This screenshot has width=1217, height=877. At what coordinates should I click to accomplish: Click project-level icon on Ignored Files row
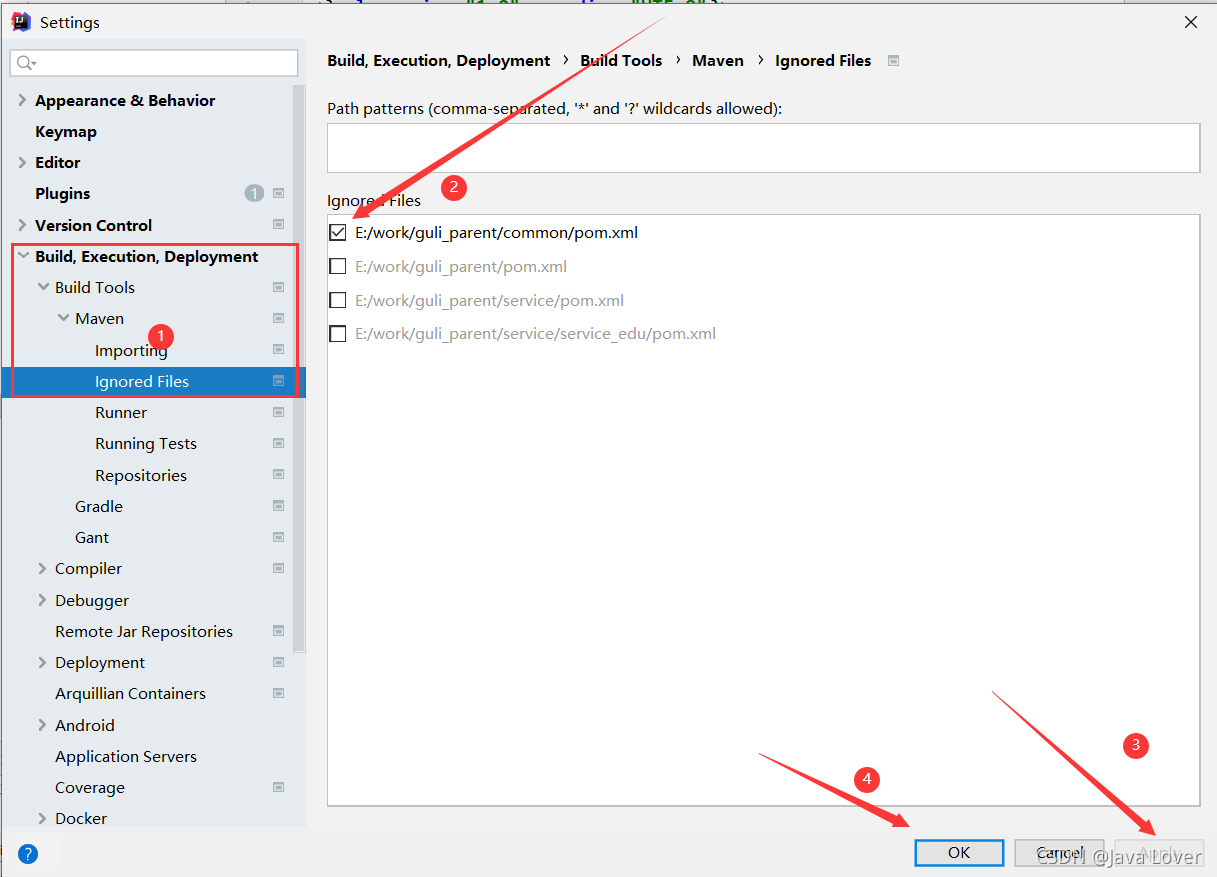pyautogui.click(x=279, y=381)
